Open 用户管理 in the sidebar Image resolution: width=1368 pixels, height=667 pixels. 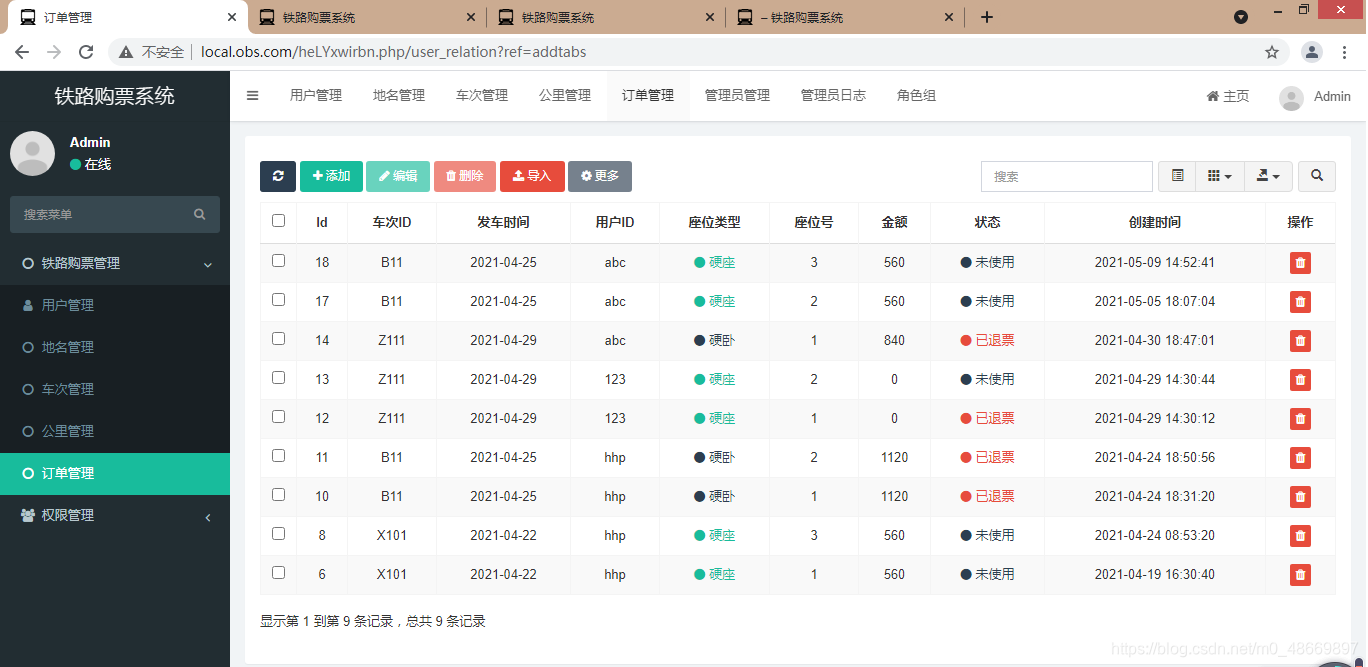point(115,305)
